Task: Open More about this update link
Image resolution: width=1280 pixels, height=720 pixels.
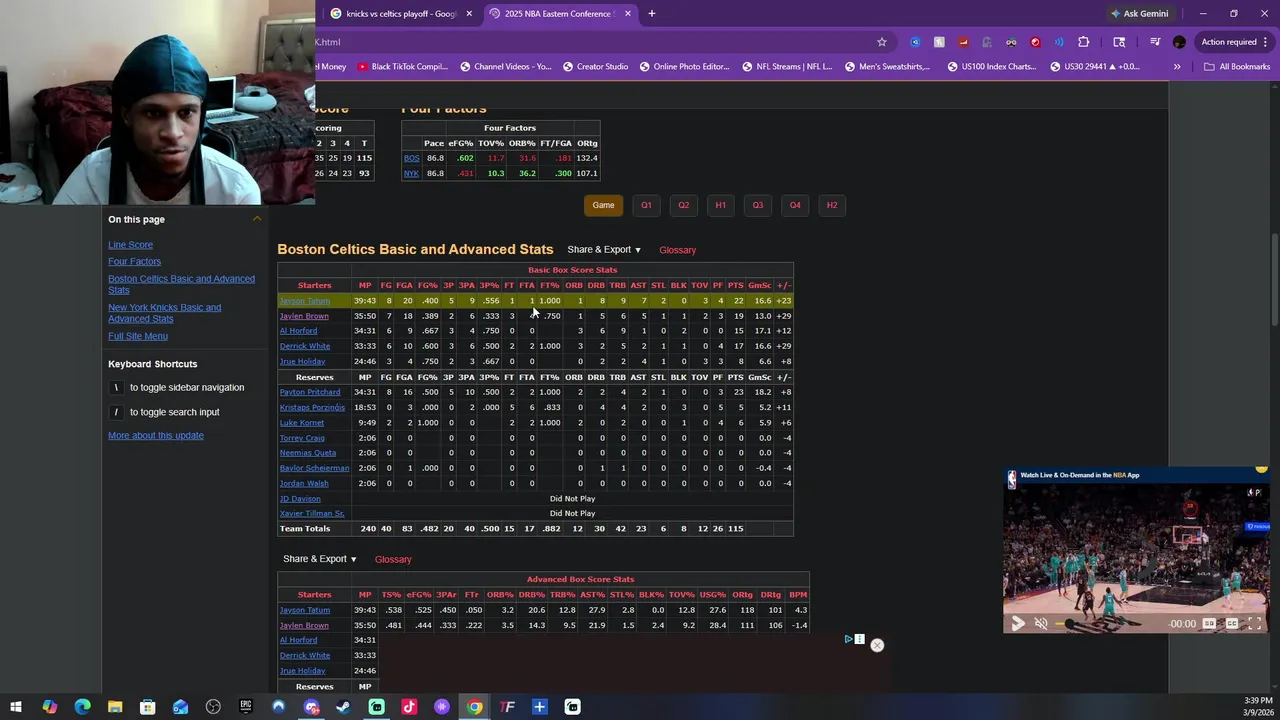Action: pos(156,436)
